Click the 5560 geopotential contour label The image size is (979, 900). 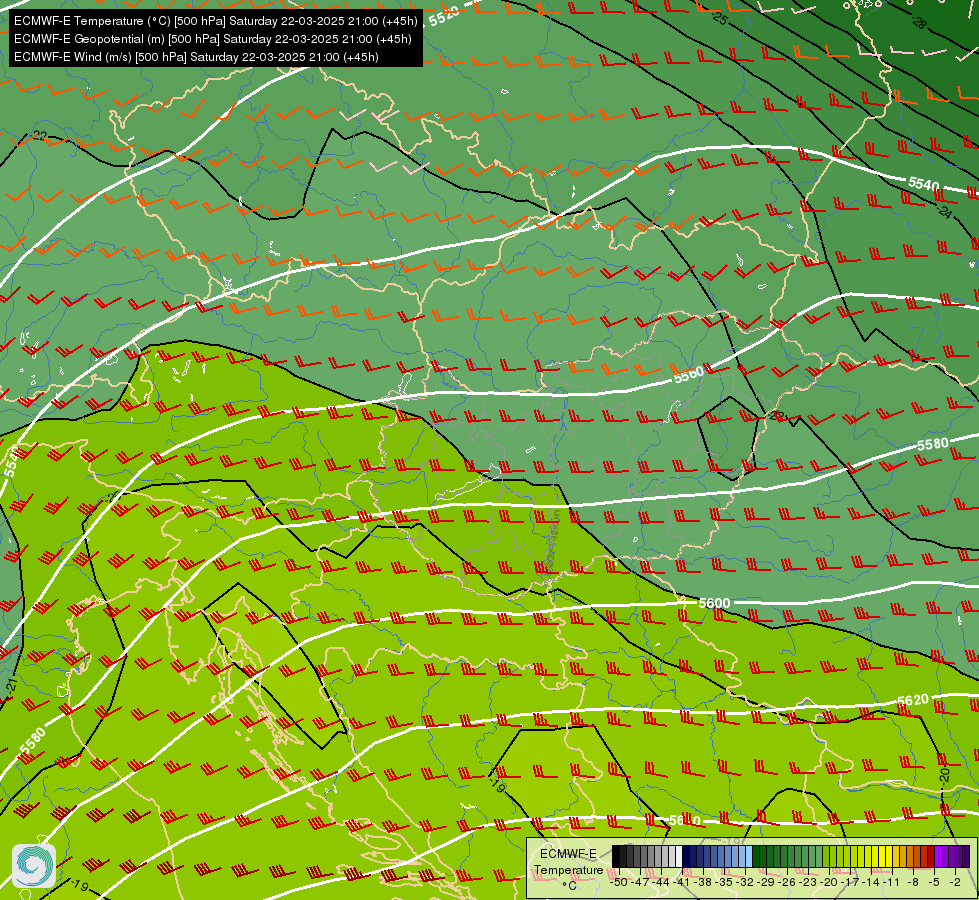point(689,375)
